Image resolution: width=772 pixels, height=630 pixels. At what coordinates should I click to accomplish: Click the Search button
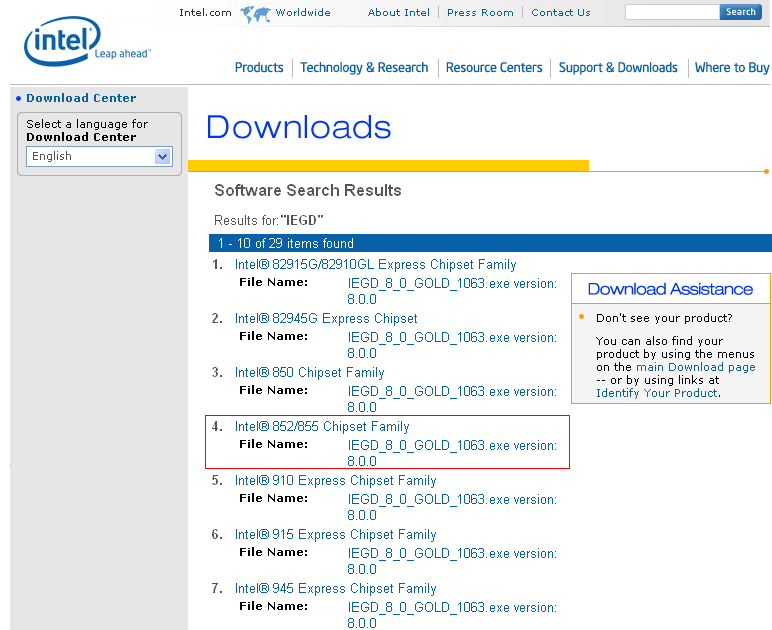coord(740,12)
